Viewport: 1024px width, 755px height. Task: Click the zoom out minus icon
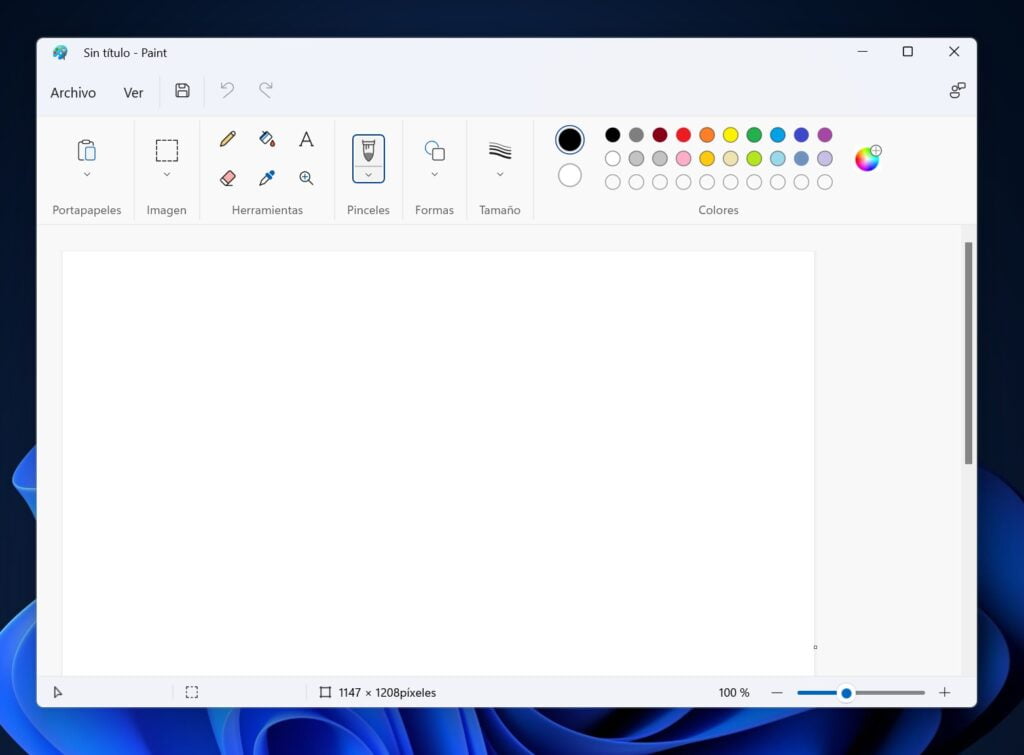[776, 692]
